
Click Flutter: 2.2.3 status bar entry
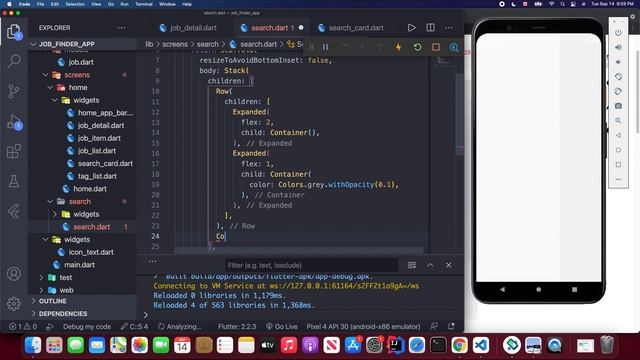237,327
